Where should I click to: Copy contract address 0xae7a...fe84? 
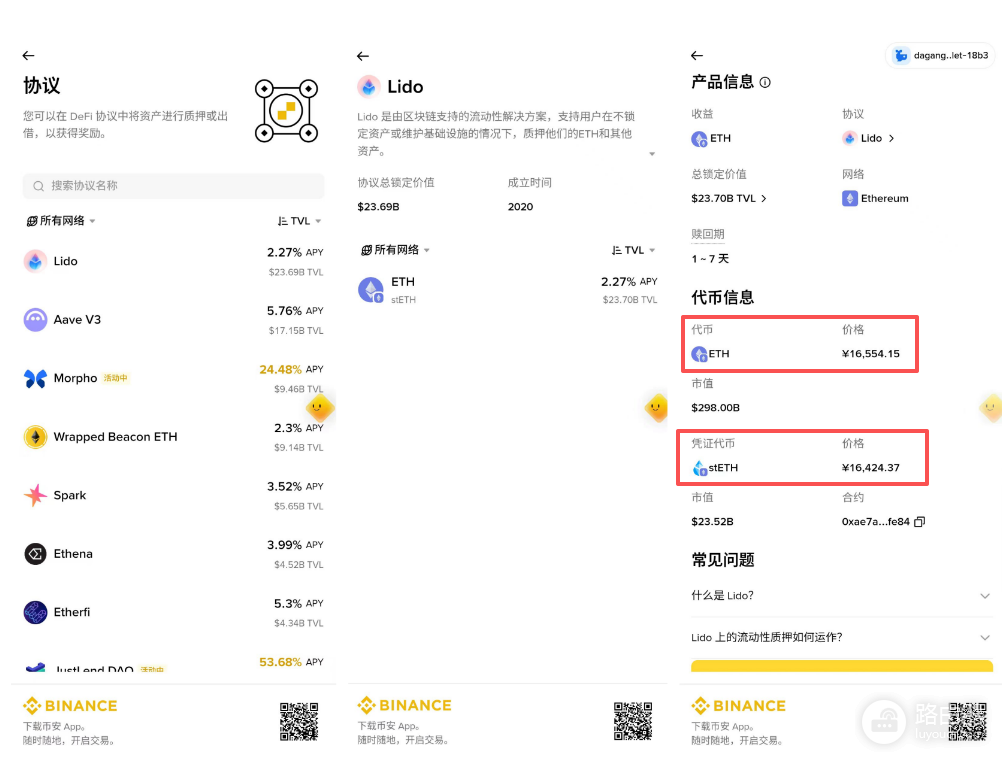tap(920, 522)
